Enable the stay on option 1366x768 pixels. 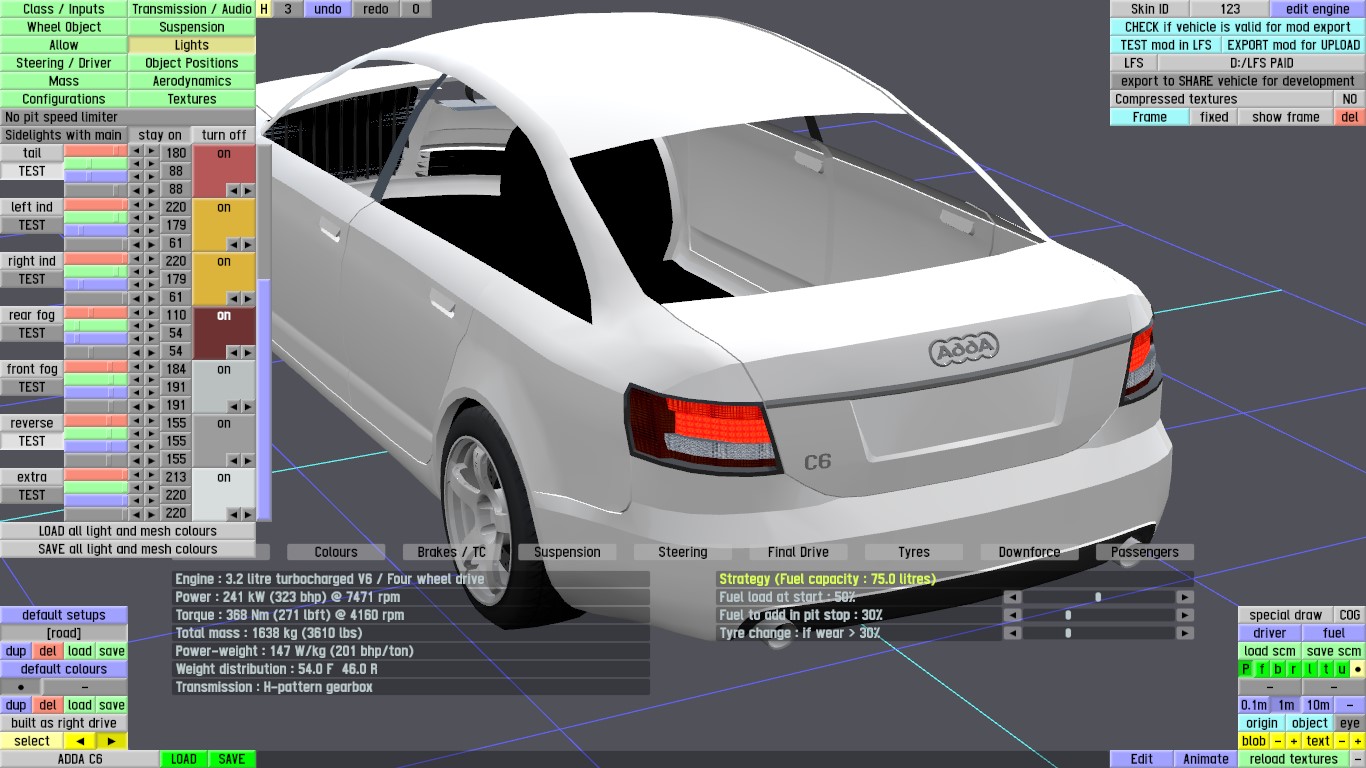[x=160, y=135]
